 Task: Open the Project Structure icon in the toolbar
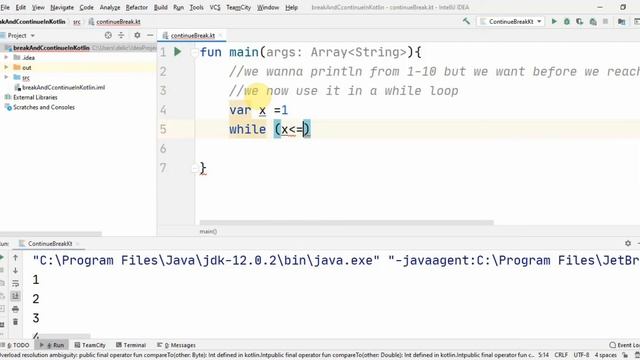tap(621, 21)
